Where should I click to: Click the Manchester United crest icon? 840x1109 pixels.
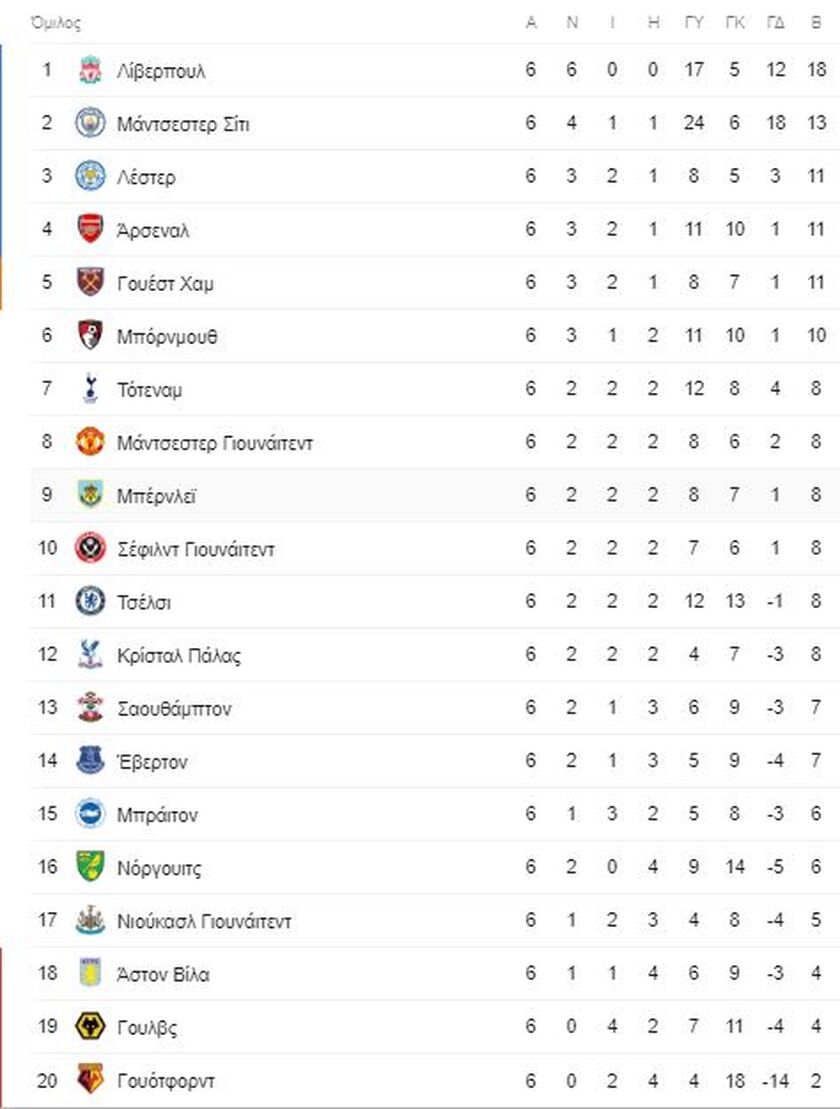pos(90,442)
